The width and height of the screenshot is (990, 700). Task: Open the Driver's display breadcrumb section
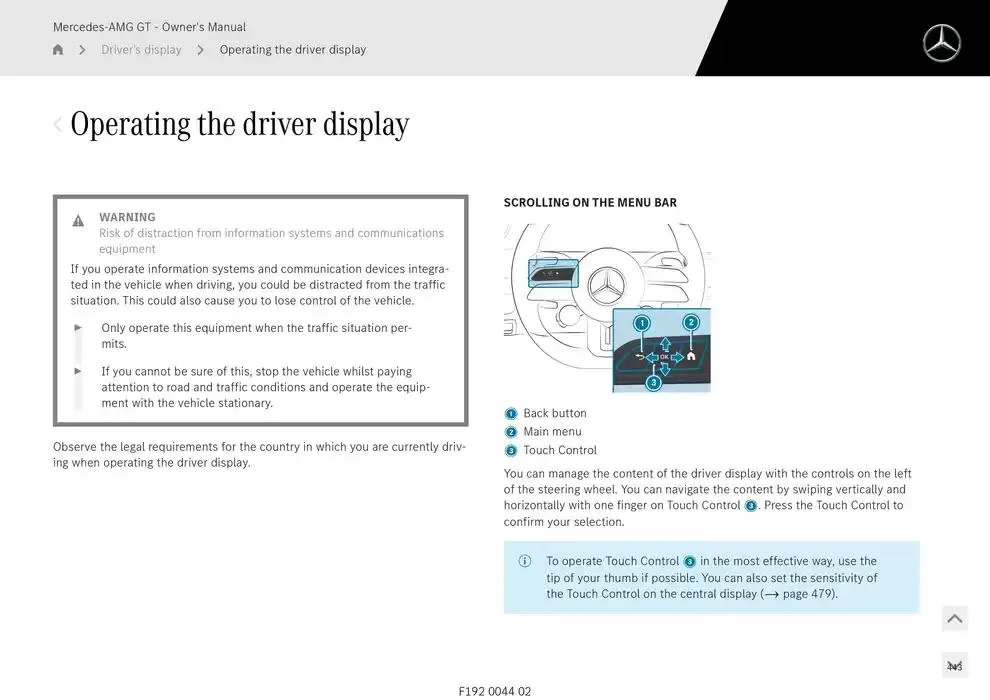(141, 49)
